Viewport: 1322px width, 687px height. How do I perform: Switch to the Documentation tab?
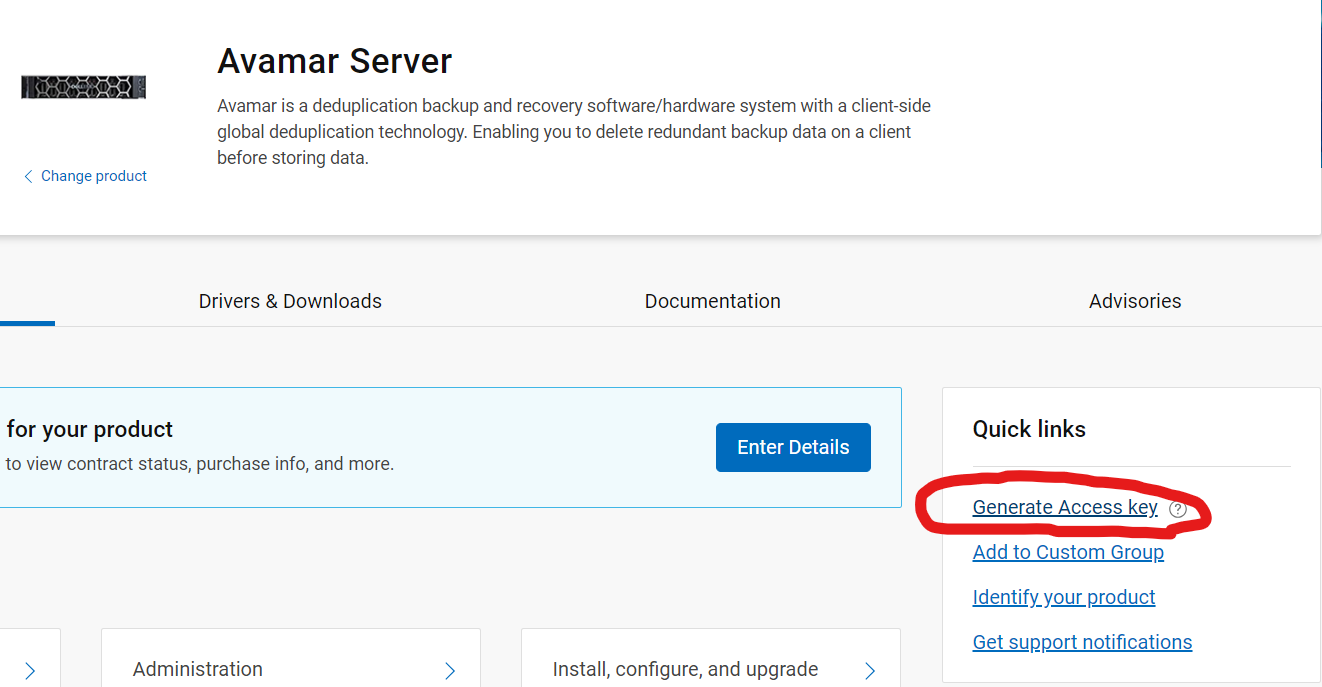point(712,301)
